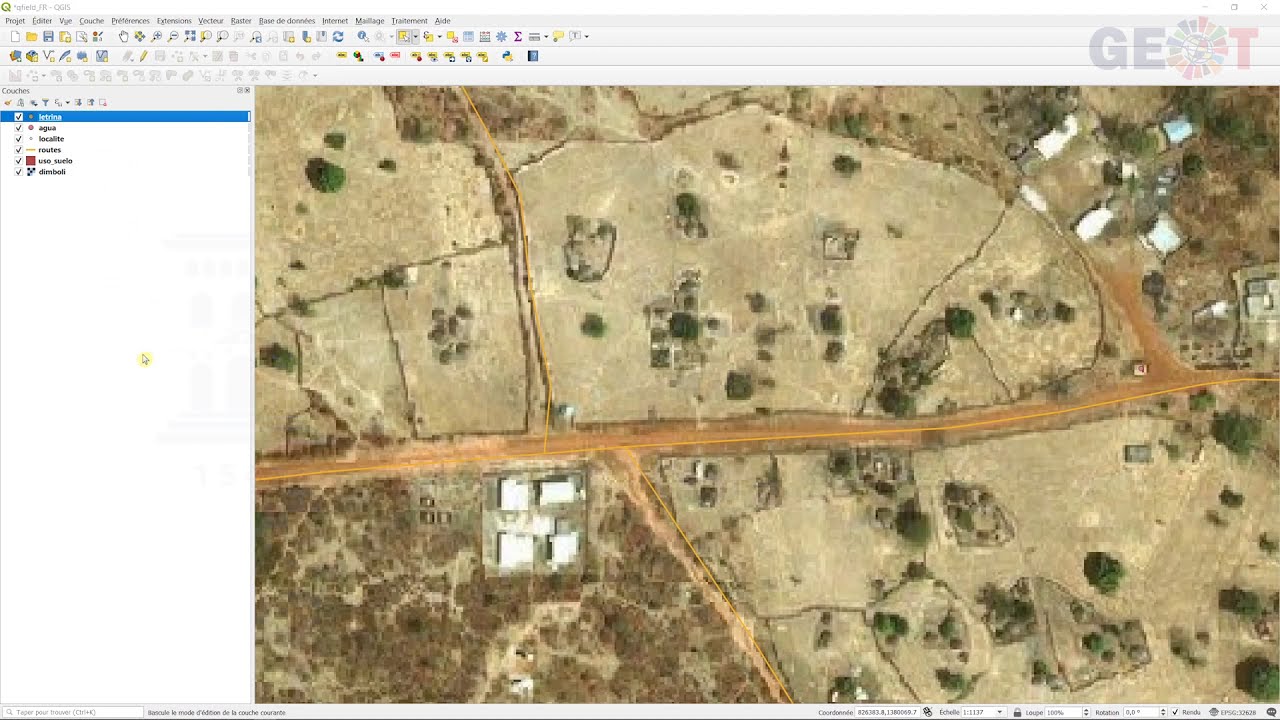Viewport: 1280px width, 720px height.
Task: Select the routes layer name
Action: [50, 150]
